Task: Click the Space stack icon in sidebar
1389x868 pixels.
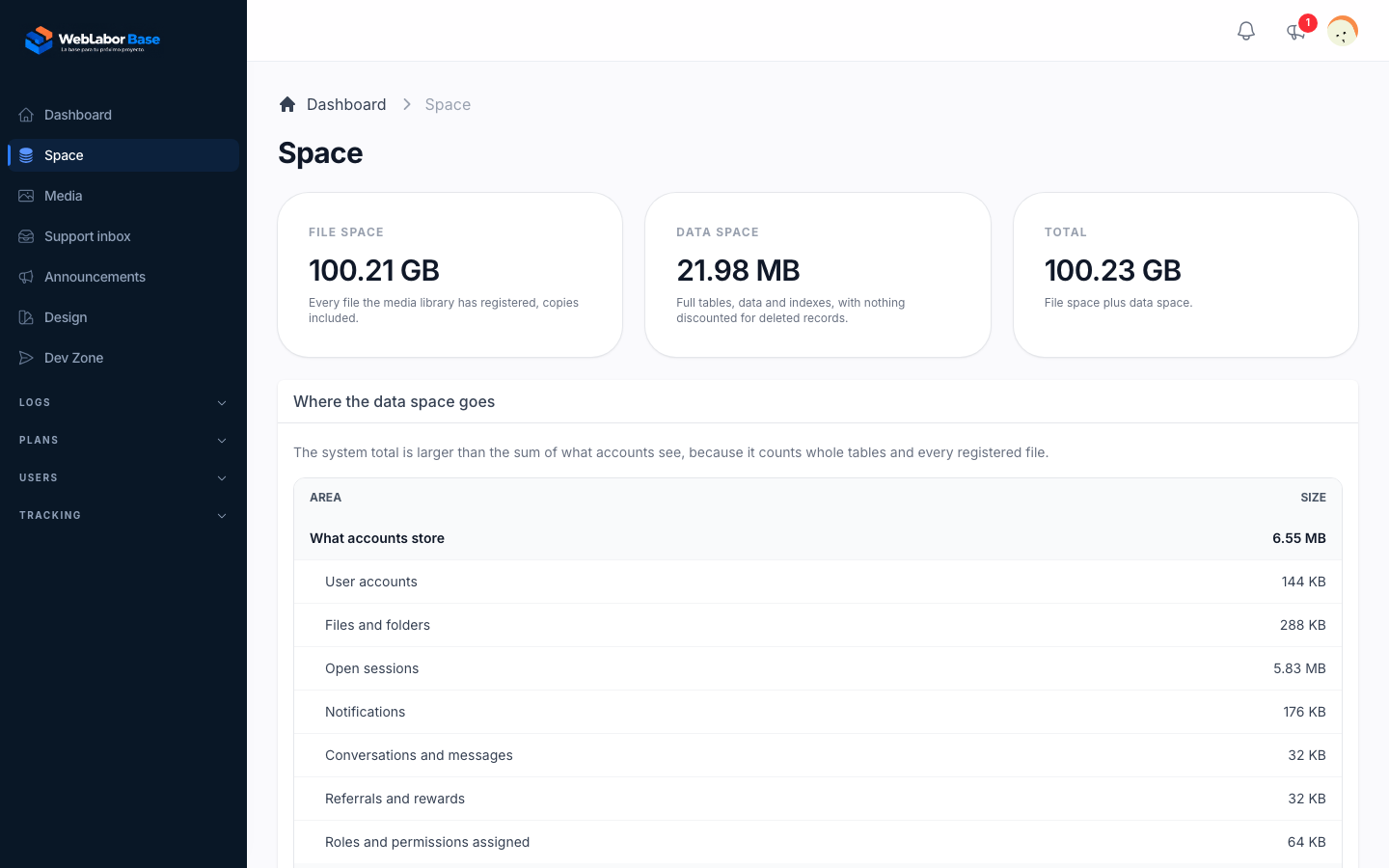Action: 26,155
